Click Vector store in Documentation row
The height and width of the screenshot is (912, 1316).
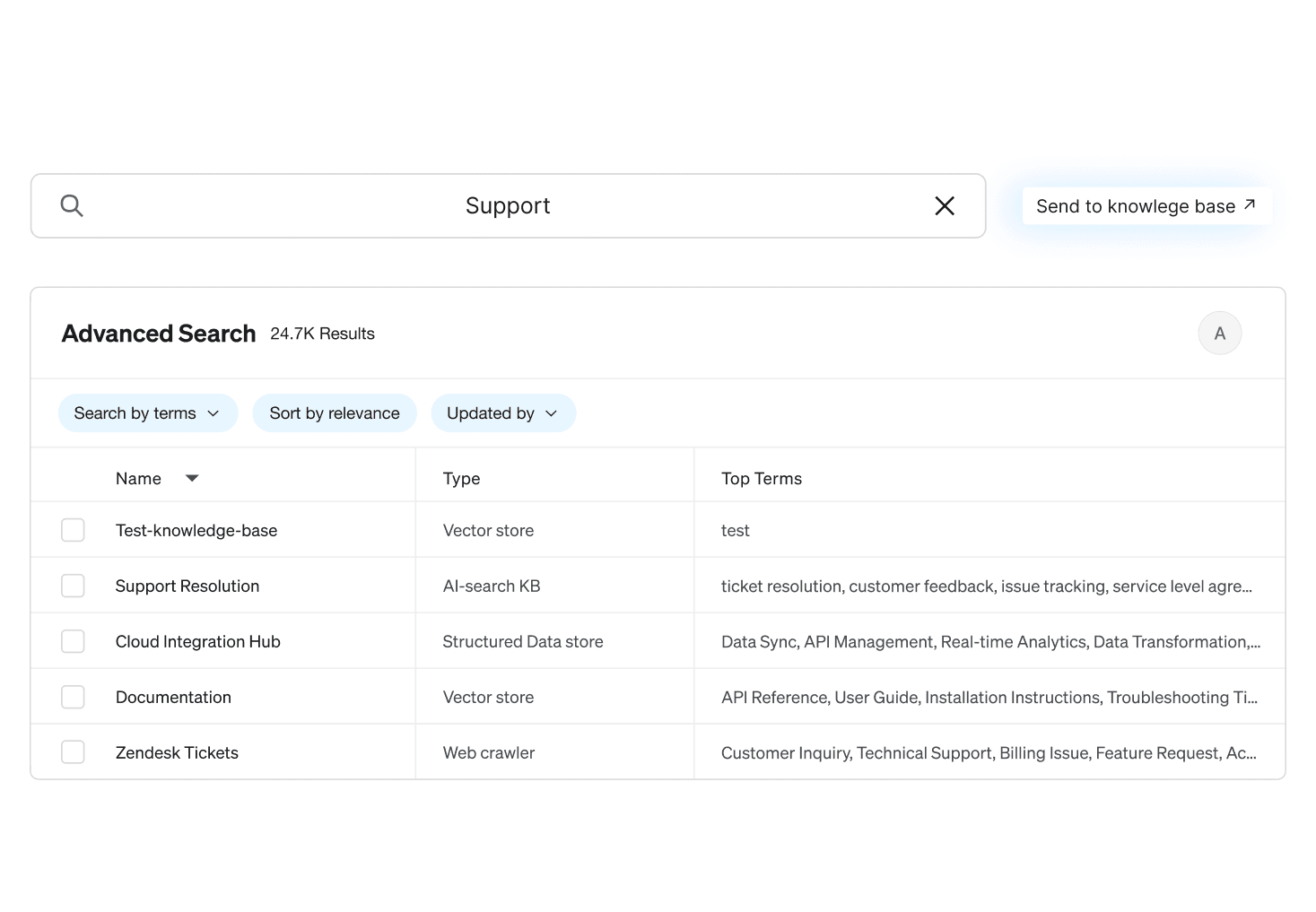(x=488, y=698)
